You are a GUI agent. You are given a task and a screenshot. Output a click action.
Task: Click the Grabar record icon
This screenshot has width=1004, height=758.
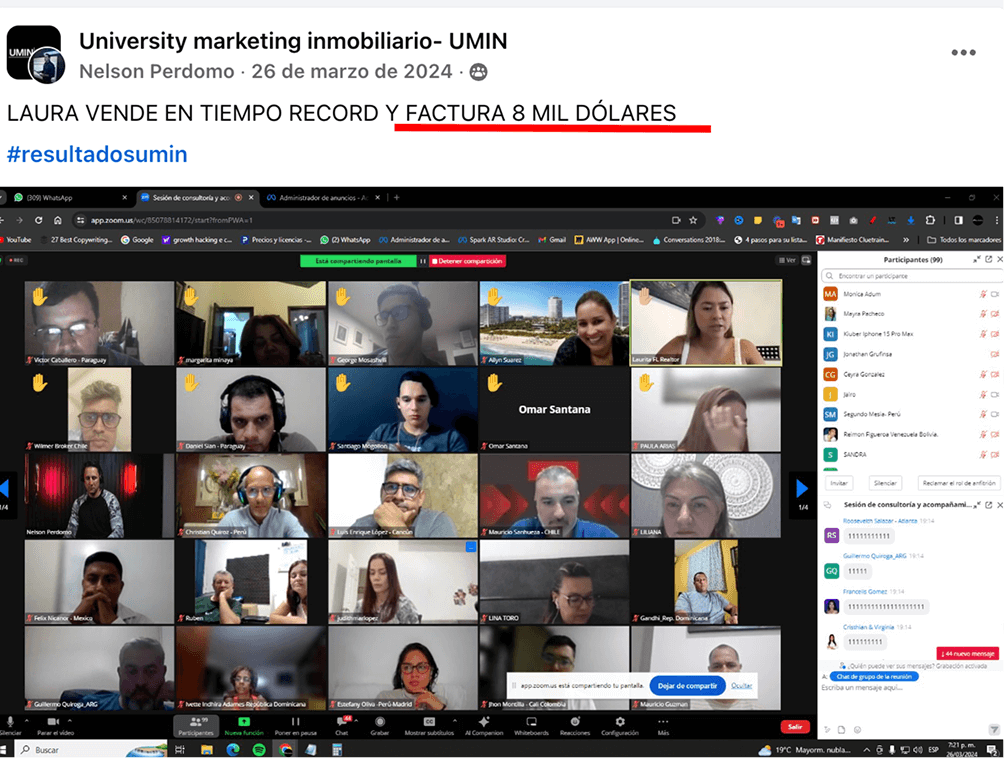pos(380,722)
